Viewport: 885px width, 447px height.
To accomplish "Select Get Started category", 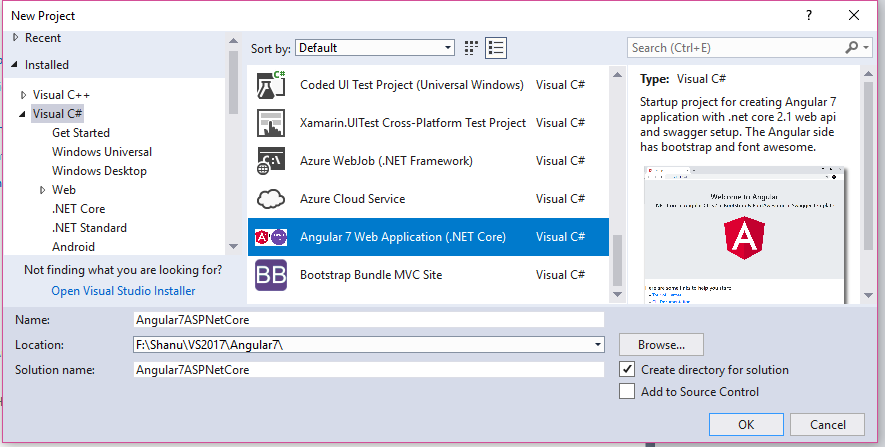I will pyautogui.click(x=81, y=133).
